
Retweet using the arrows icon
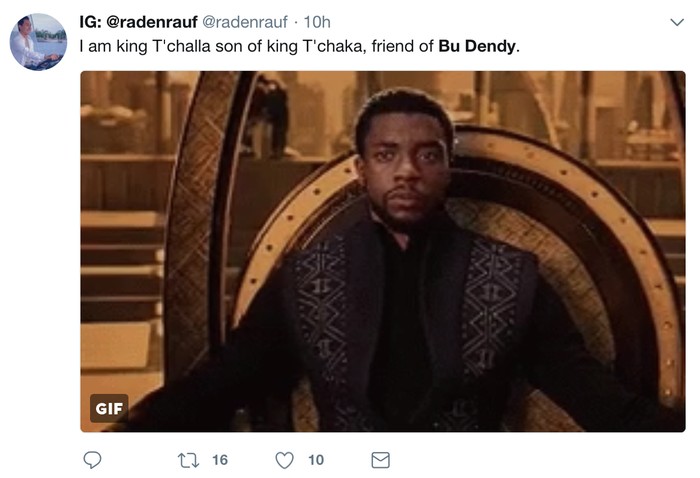(188, 460)
